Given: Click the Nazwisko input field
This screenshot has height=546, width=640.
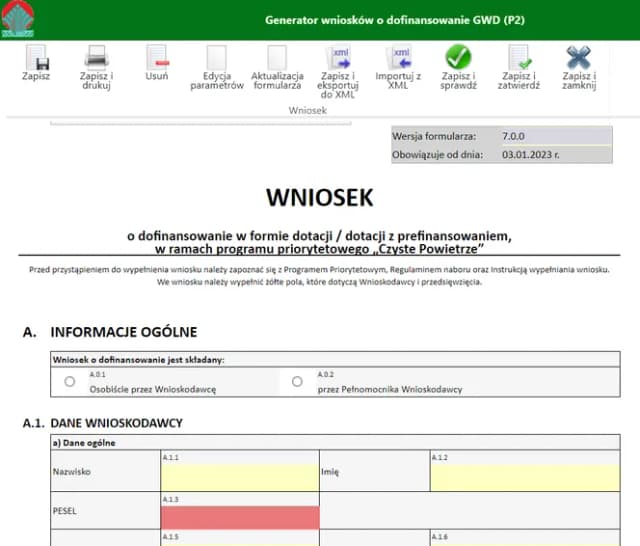Looking at the screenshot, I should [x=239, y=478].
